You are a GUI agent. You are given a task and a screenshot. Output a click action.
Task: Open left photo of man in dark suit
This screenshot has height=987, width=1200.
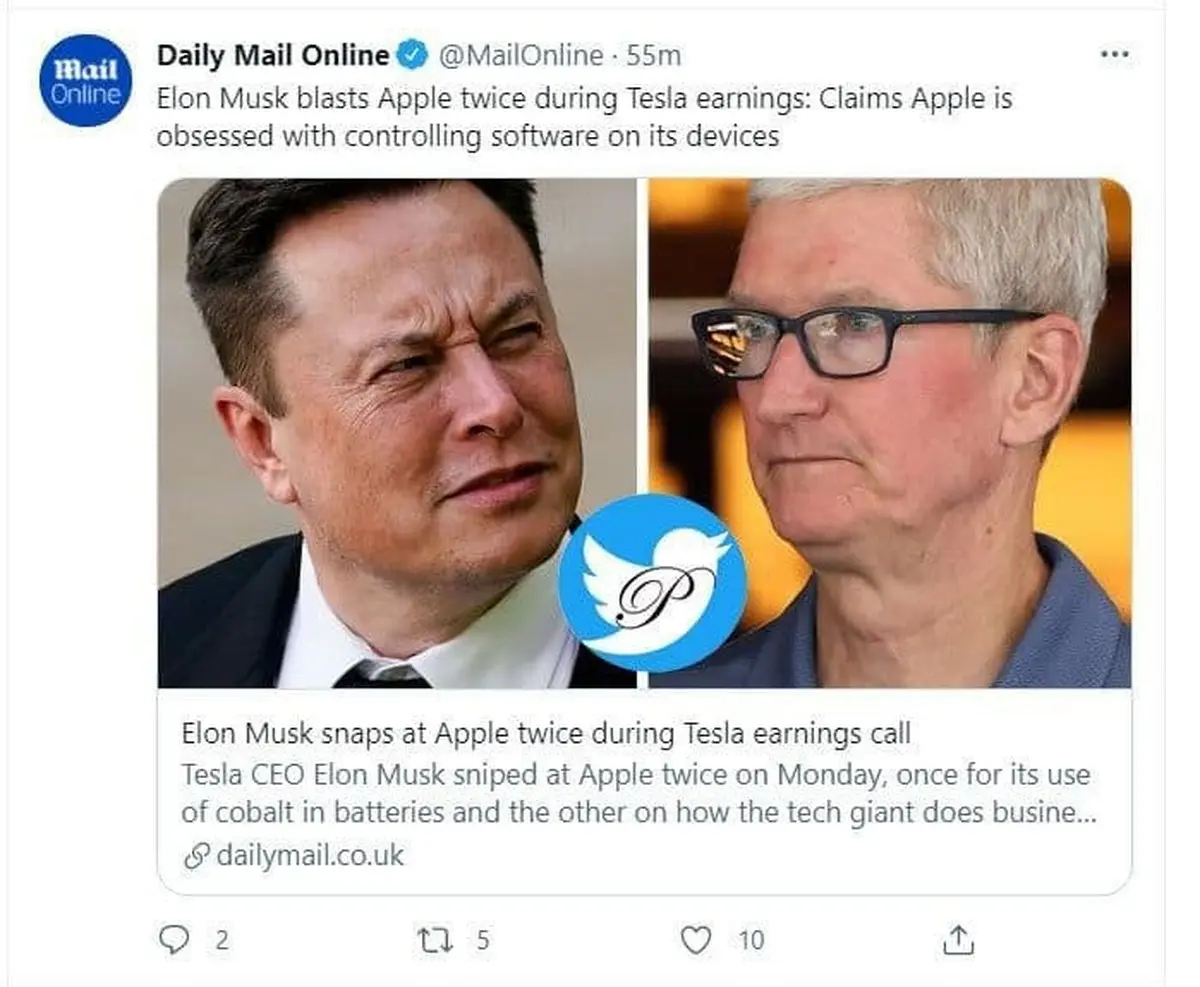point(397,433)
